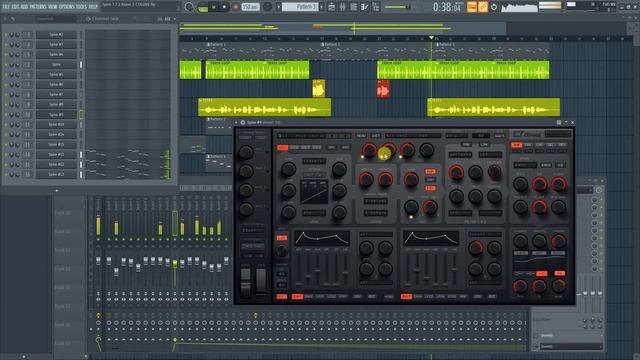The height and width of the screenshot is (360, 640).
Task: Click Spire's oscillator waveform display
Action: pos(314,192)
